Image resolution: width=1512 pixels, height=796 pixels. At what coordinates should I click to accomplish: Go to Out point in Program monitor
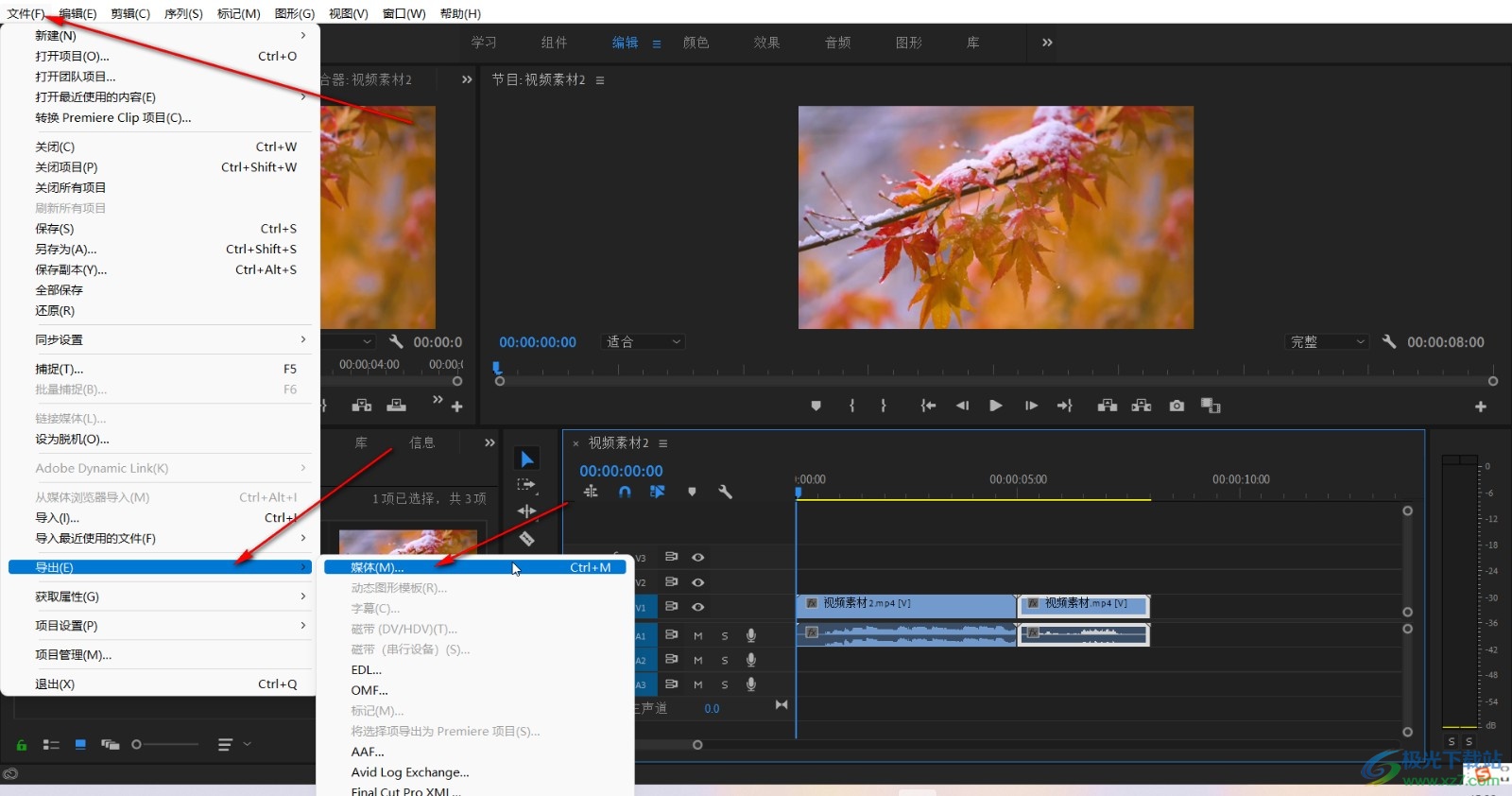coord(1065,406)
